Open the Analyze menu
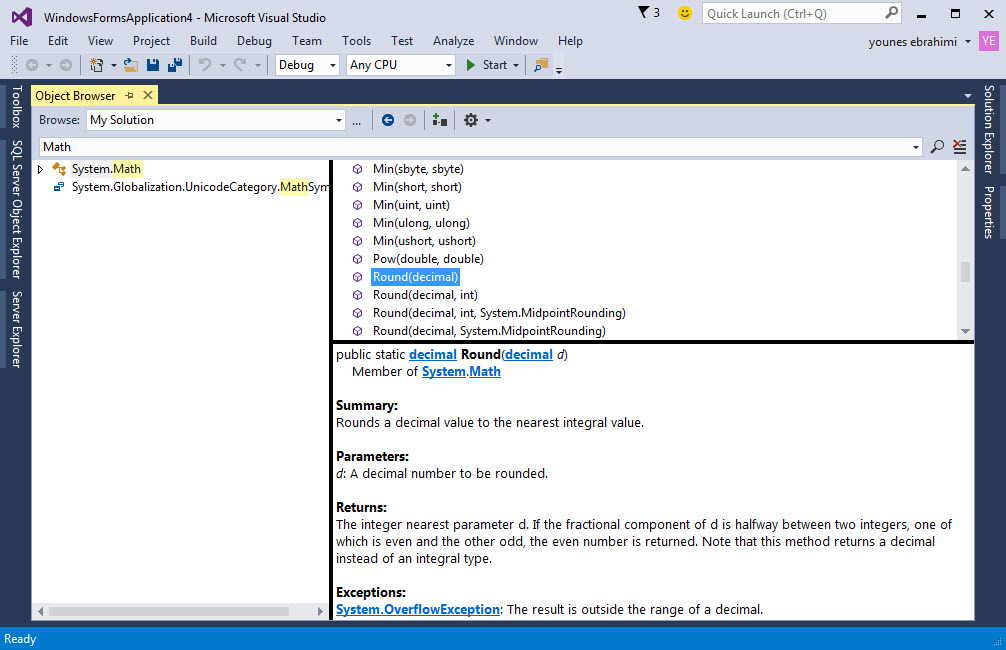Viewport: 1006px width, 650px height. coord(453,41)
